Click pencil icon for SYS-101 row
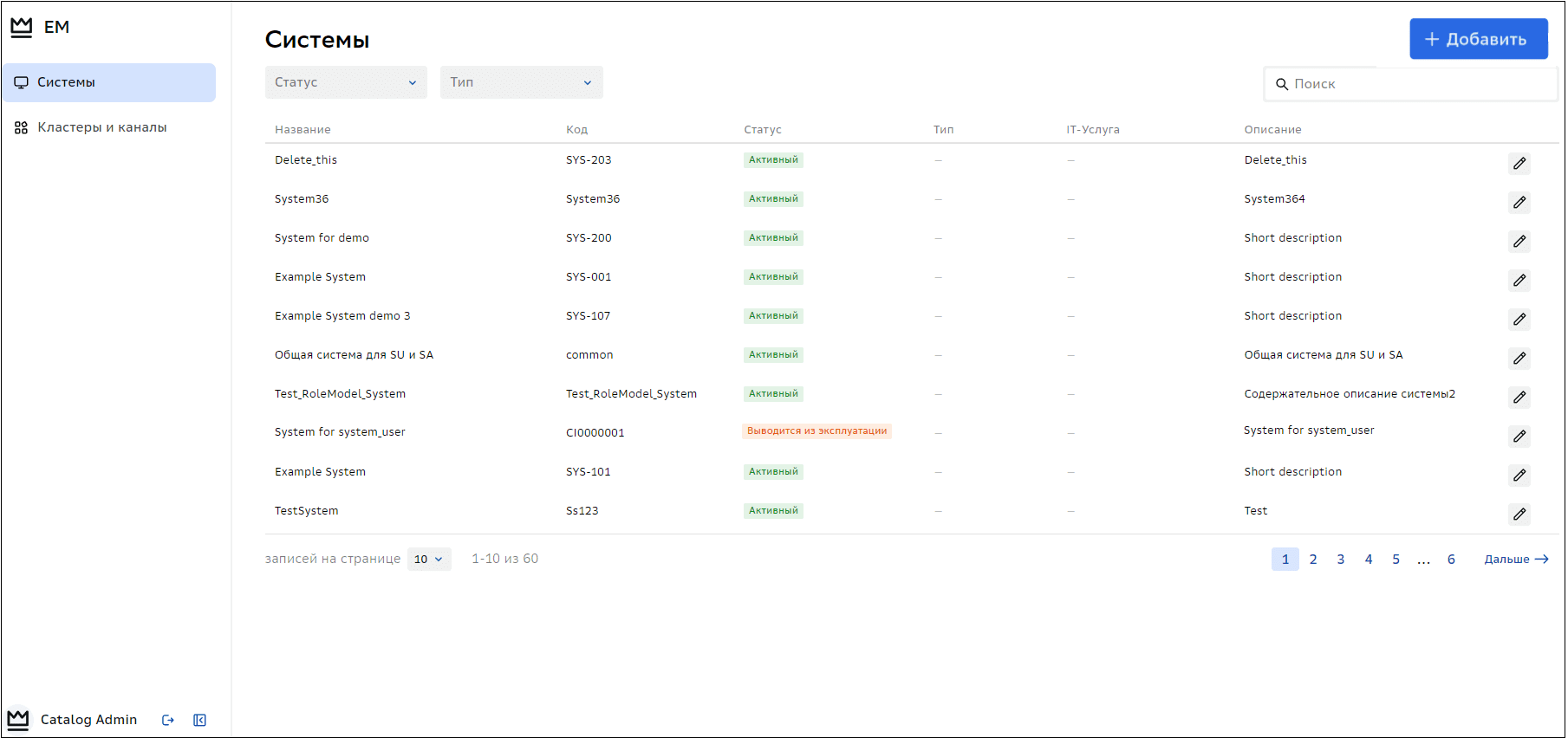Screen dimensions: 1568x738 point(1519,476)
